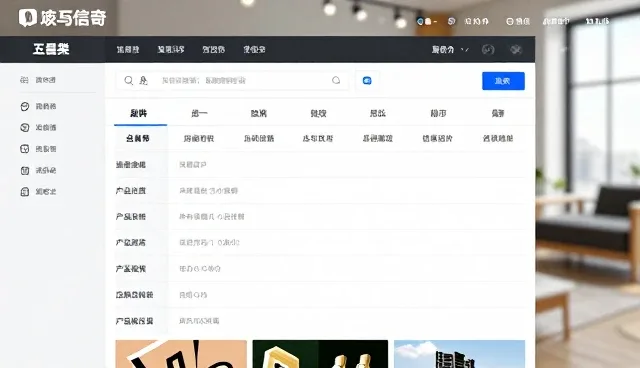Click the circle icon at the search field's end
640x368 pixels.
pyautogui.click(x=336, y=80)
